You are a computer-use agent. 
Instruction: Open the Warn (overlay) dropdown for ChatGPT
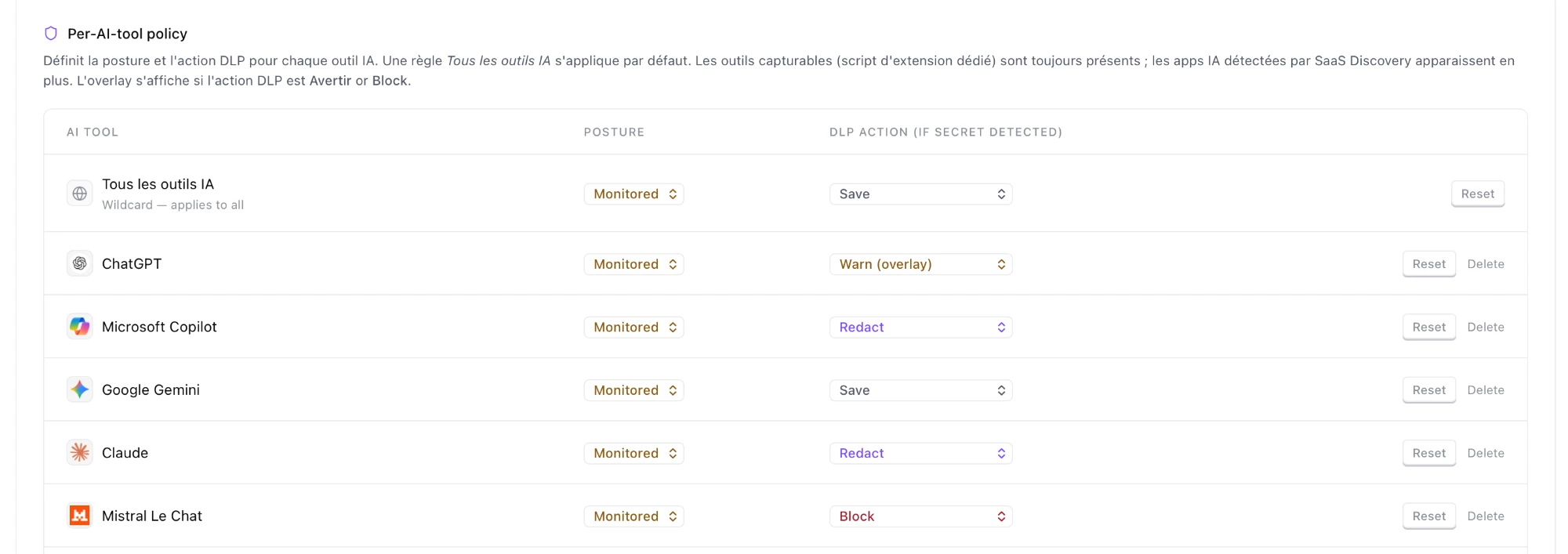(x=920, y=264)
